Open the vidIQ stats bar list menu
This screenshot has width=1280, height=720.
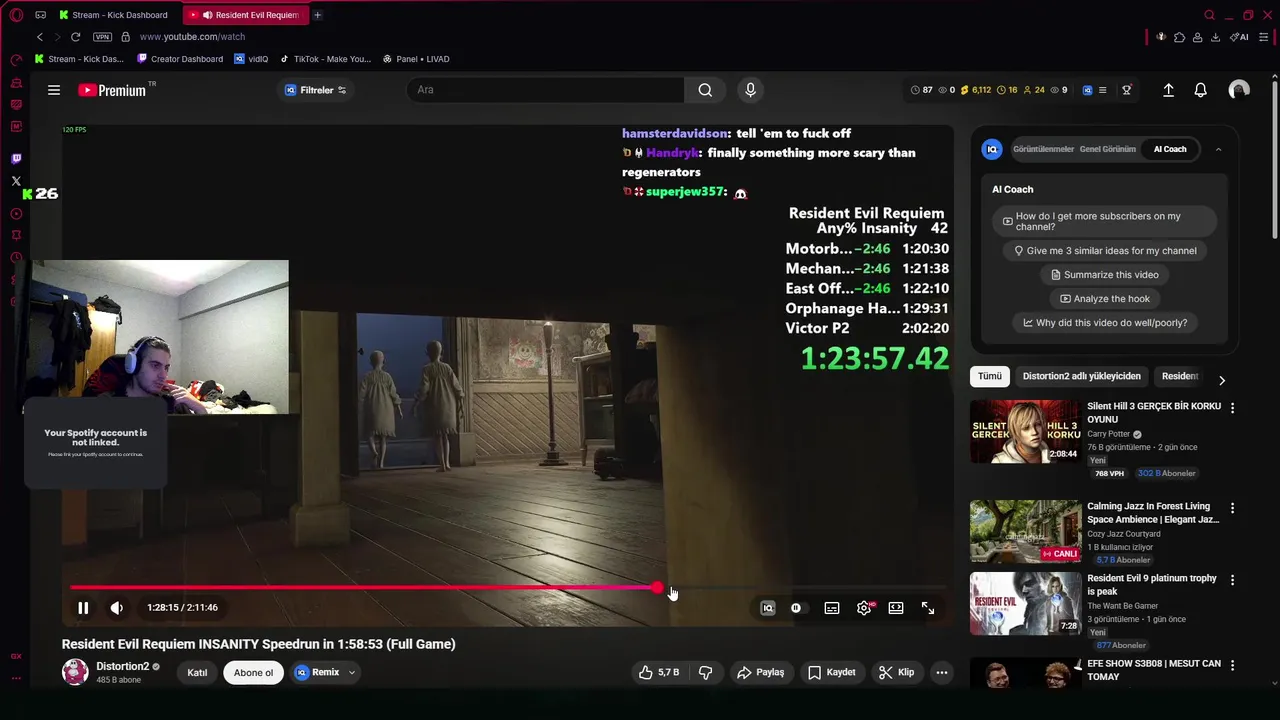pyautogui.click(x=1102, y=90)
